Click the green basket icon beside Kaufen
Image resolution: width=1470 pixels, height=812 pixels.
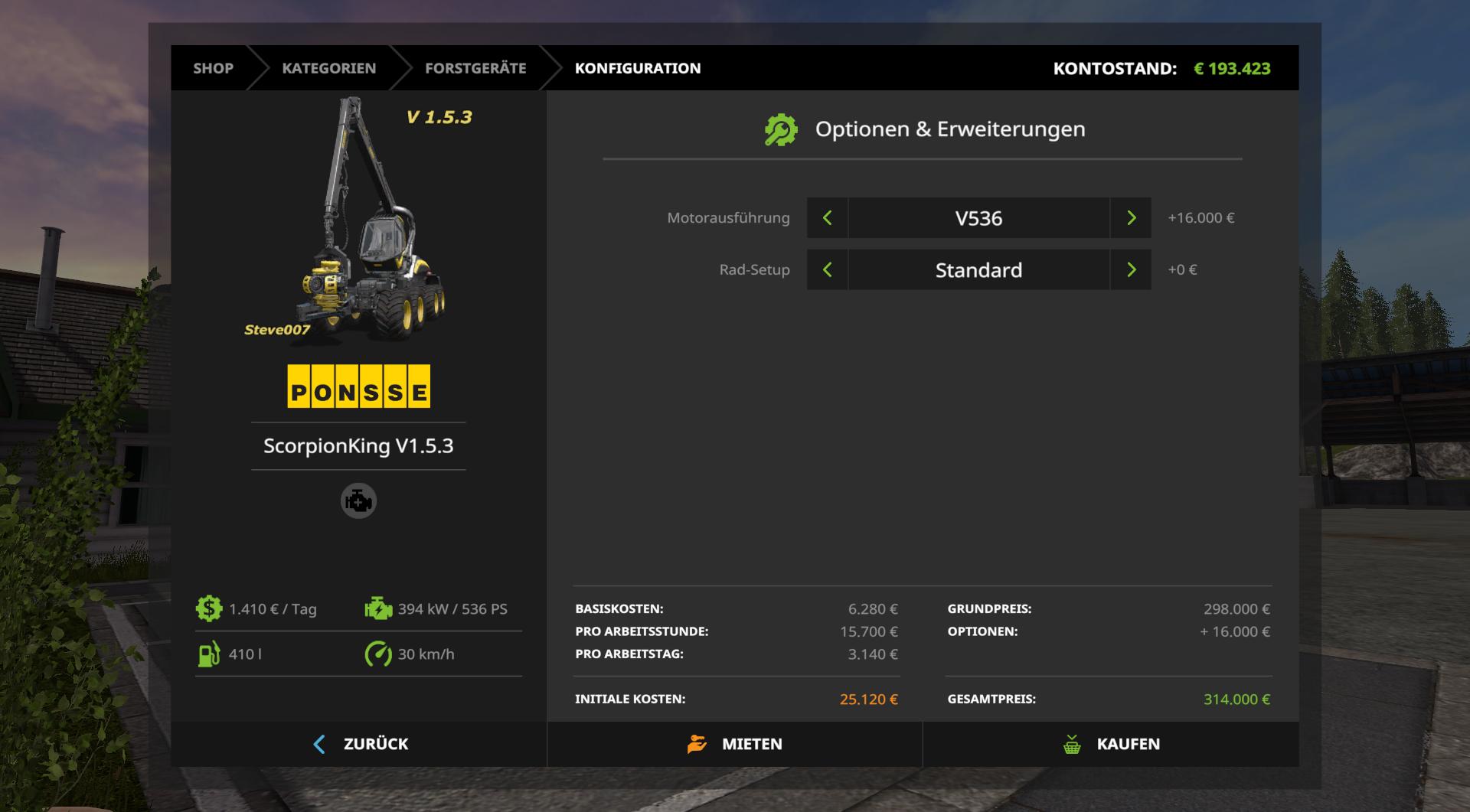point(1072,744)
